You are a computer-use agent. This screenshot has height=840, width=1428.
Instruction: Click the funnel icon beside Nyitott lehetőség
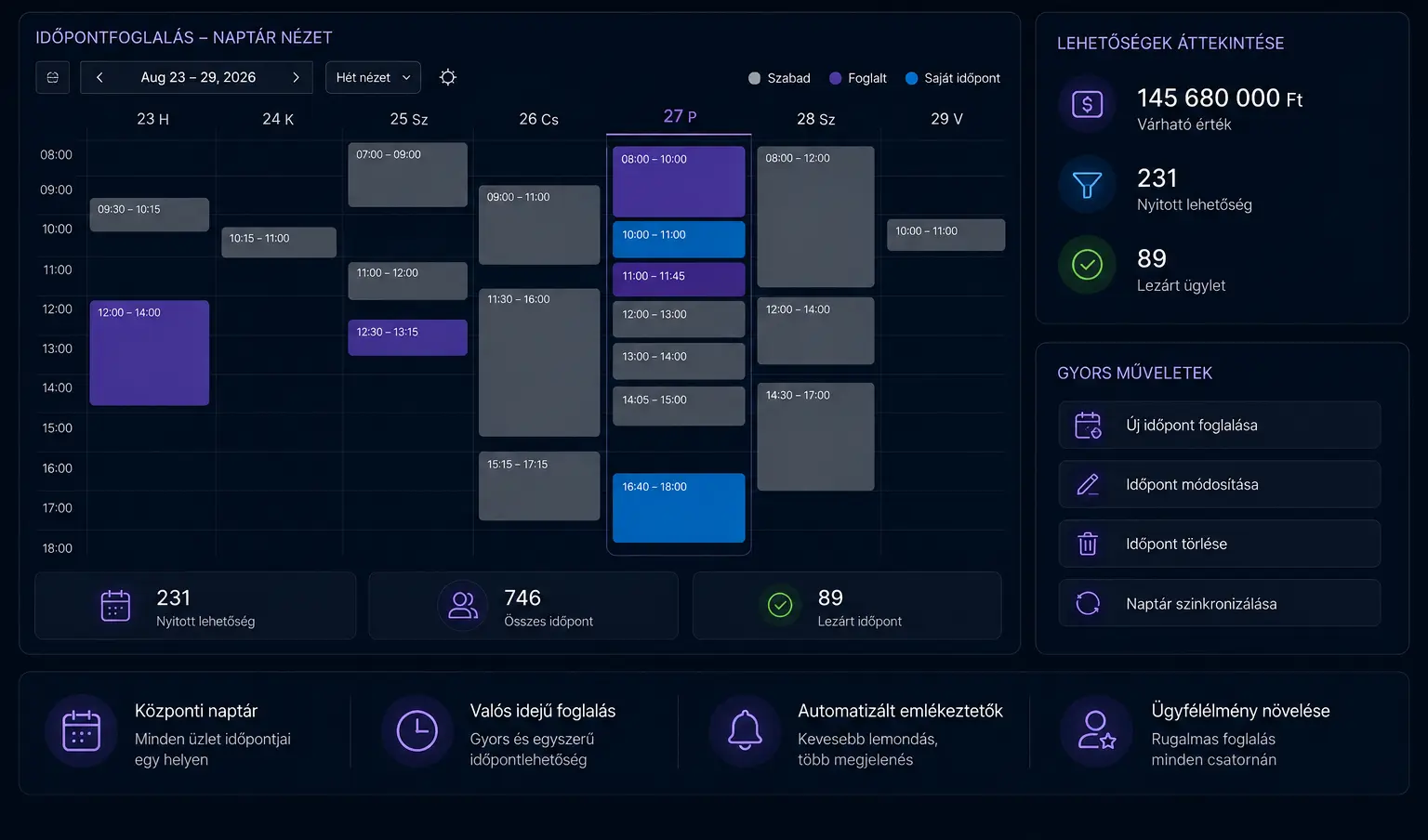(1087, 185)
